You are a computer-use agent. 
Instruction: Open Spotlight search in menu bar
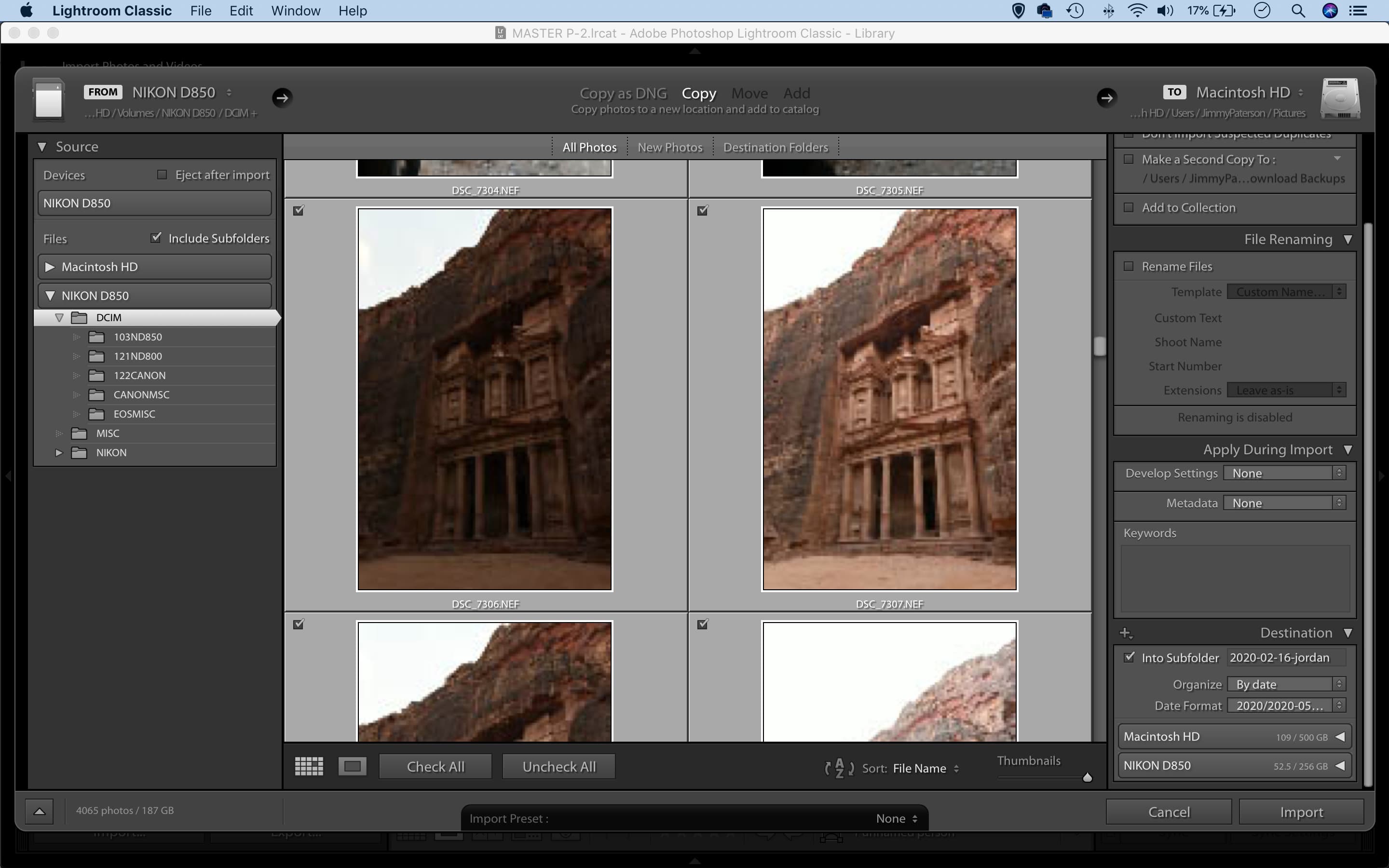[x=1298, y=10]
